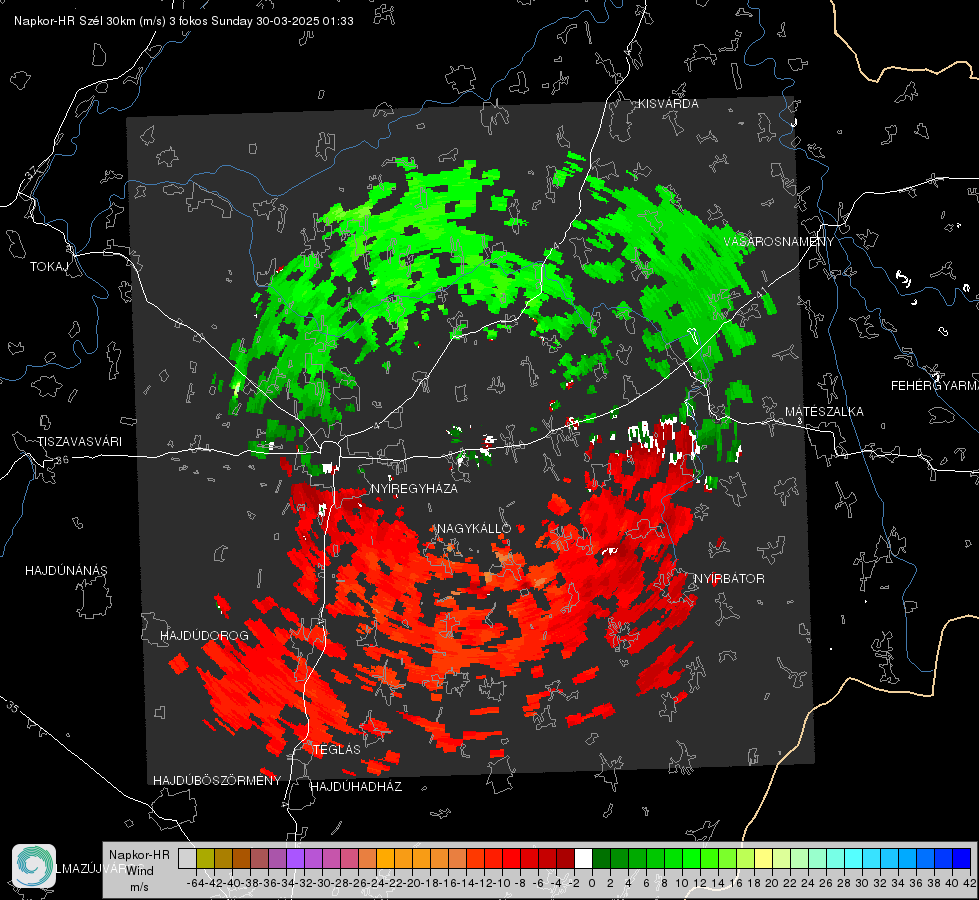979x900 pixels.
Task: Click the radar title and timestamp header text
Action: 184,21
